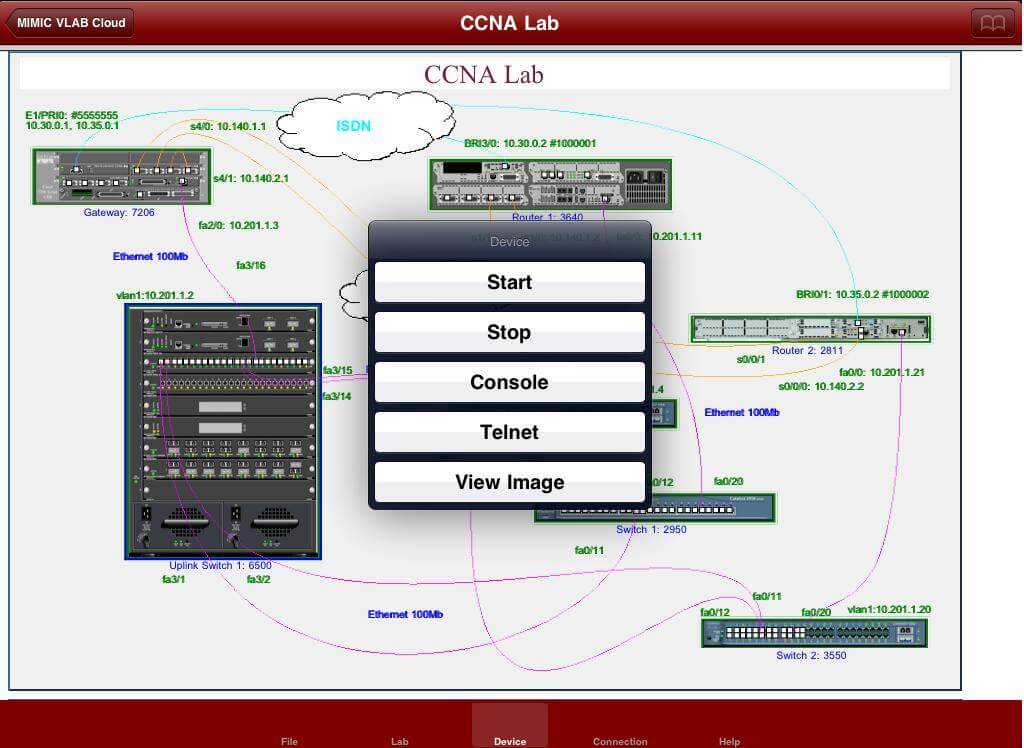Select the Router 1 3640 device image
Image resolution: width=1024 pixels, height=748 pixels.
click(551, 184)
